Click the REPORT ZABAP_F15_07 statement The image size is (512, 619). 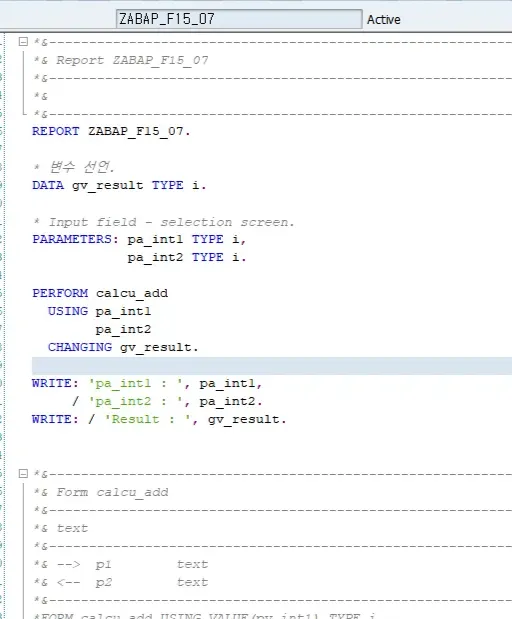pos(111,131)
